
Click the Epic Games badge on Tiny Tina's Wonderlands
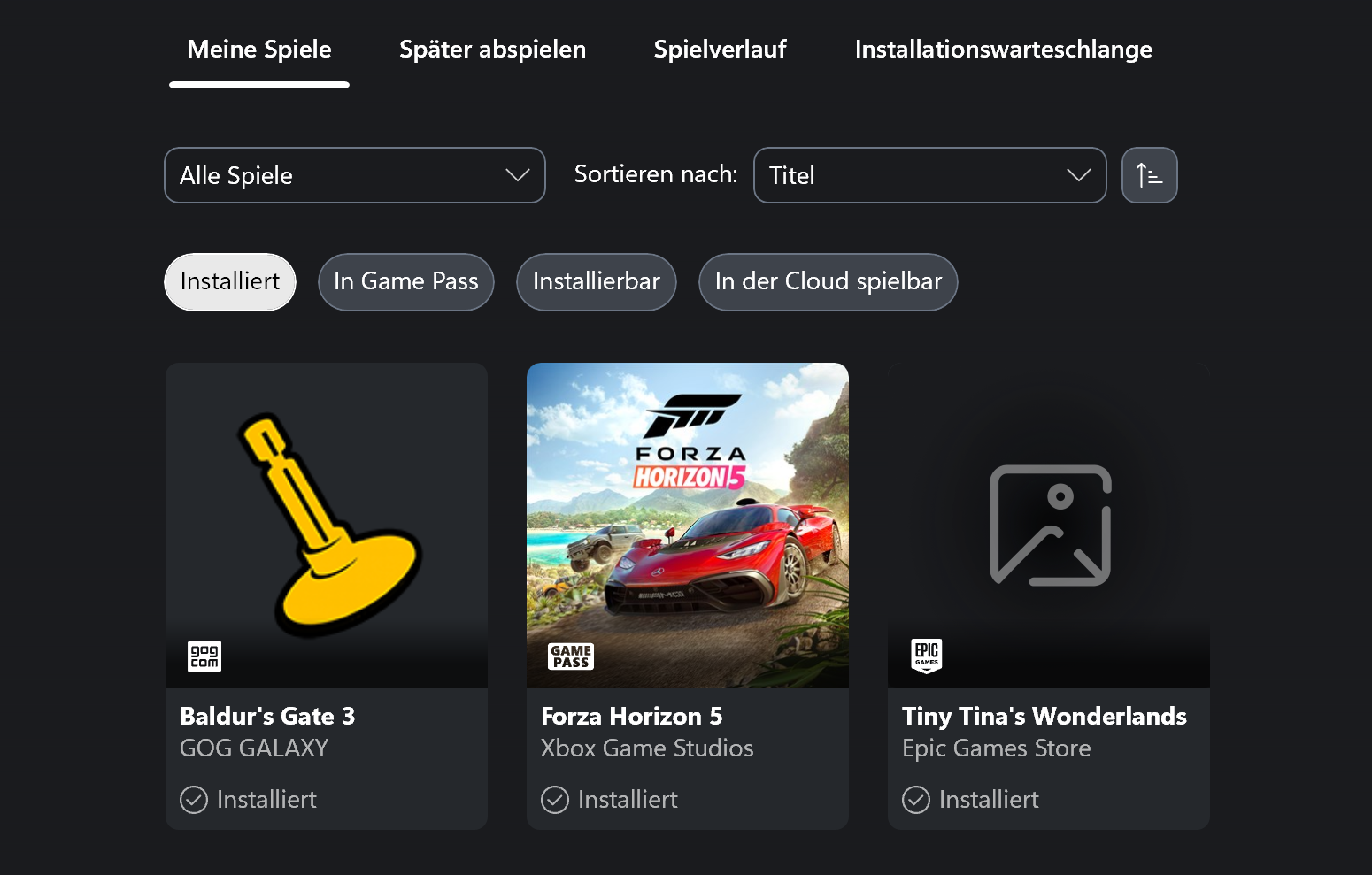coord(927,656)
